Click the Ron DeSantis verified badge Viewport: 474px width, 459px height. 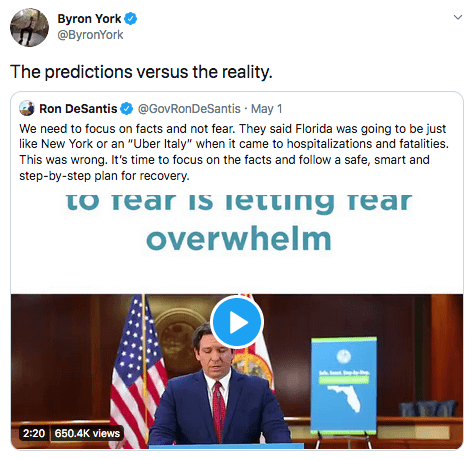126,109
